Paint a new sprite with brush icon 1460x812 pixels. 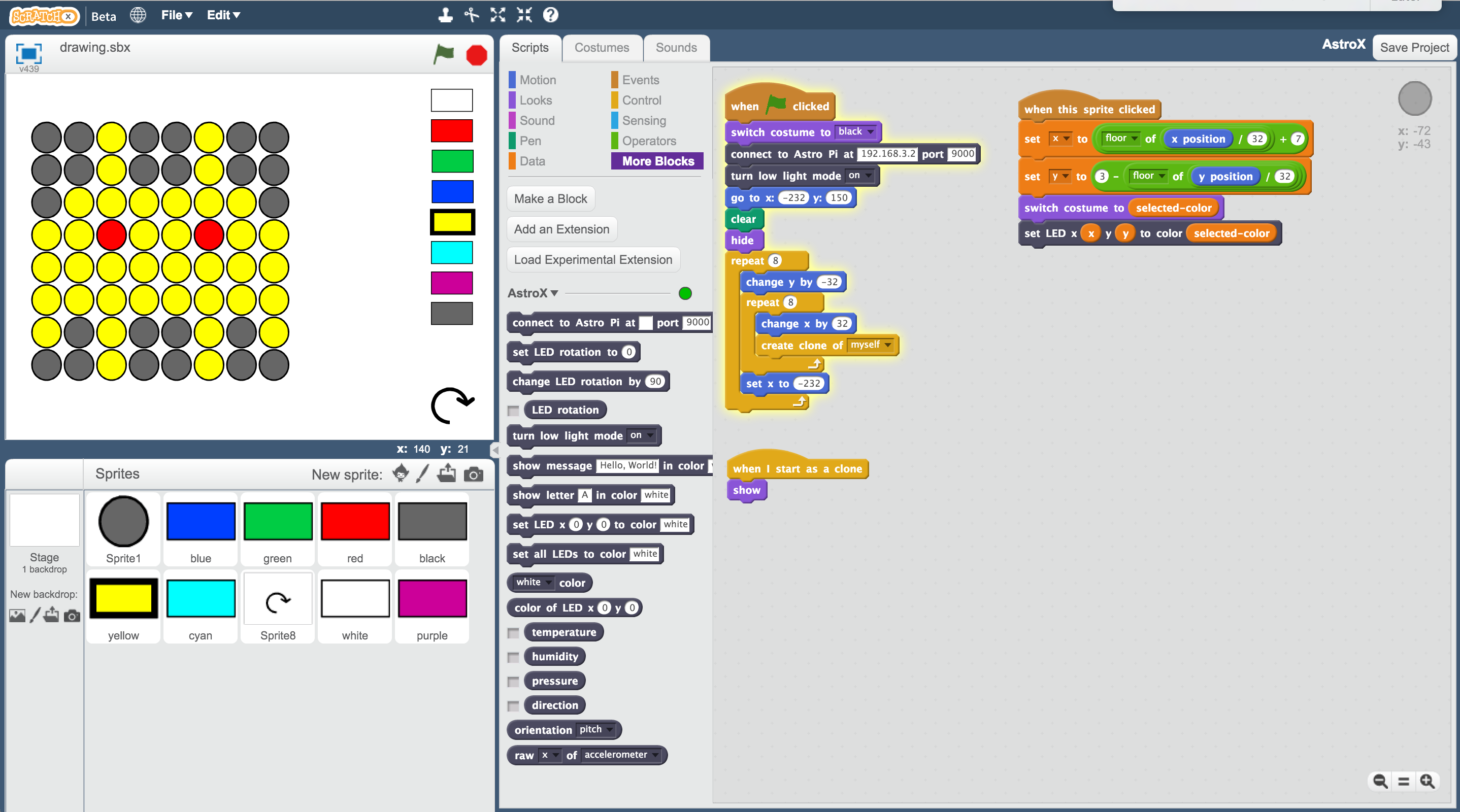(x=423, y=473)
